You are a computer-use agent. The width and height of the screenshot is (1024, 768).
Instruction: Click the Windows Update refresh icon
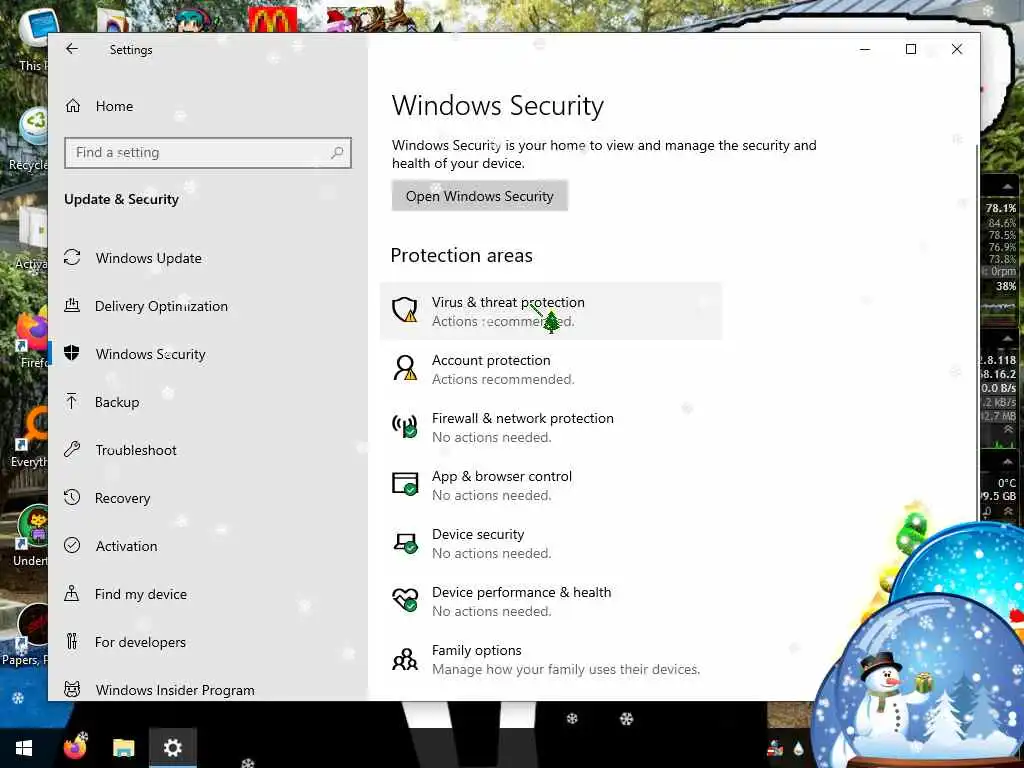coord(72,258)
